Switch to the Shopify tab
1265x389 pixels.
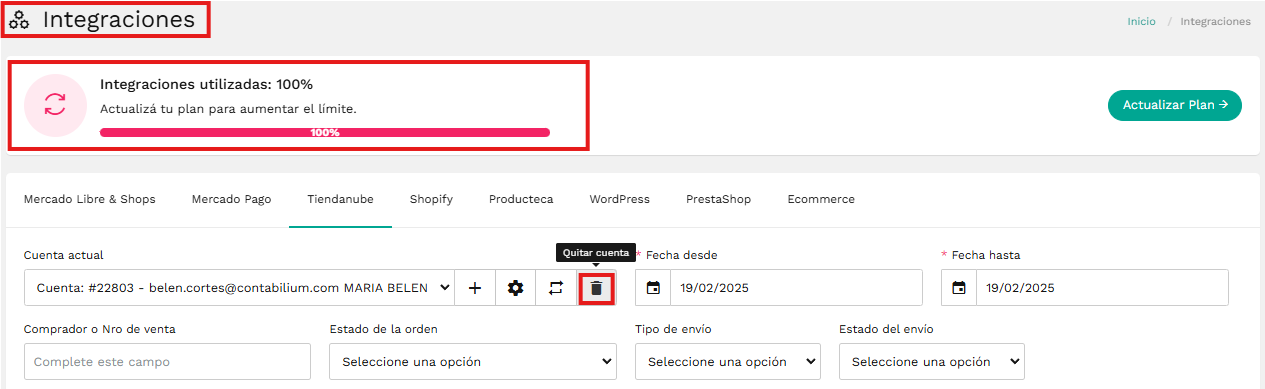pos(431,199)
